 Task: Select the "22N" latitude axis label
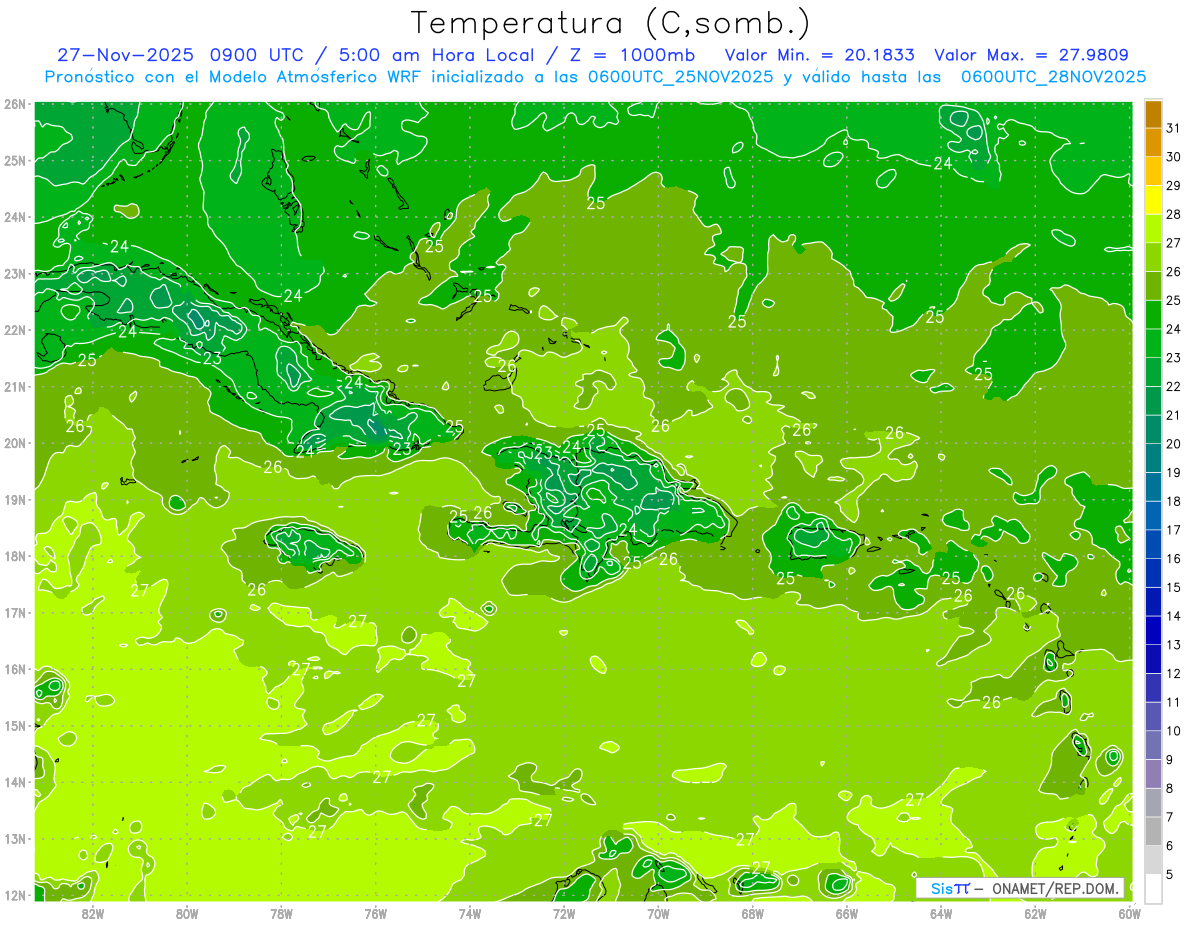(x=15, y=330)
